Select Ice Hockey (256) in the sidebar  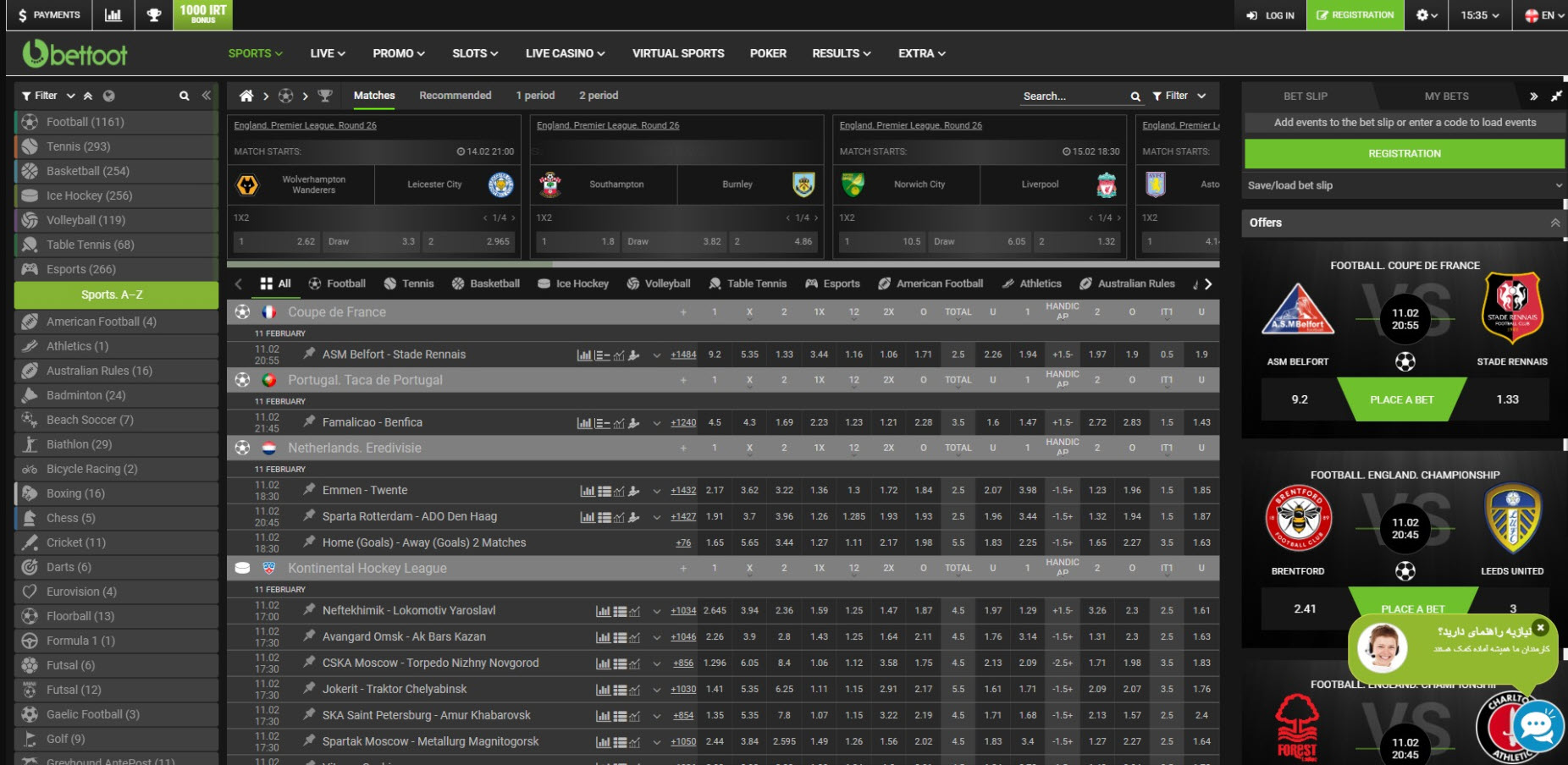(x=117, y=195)
